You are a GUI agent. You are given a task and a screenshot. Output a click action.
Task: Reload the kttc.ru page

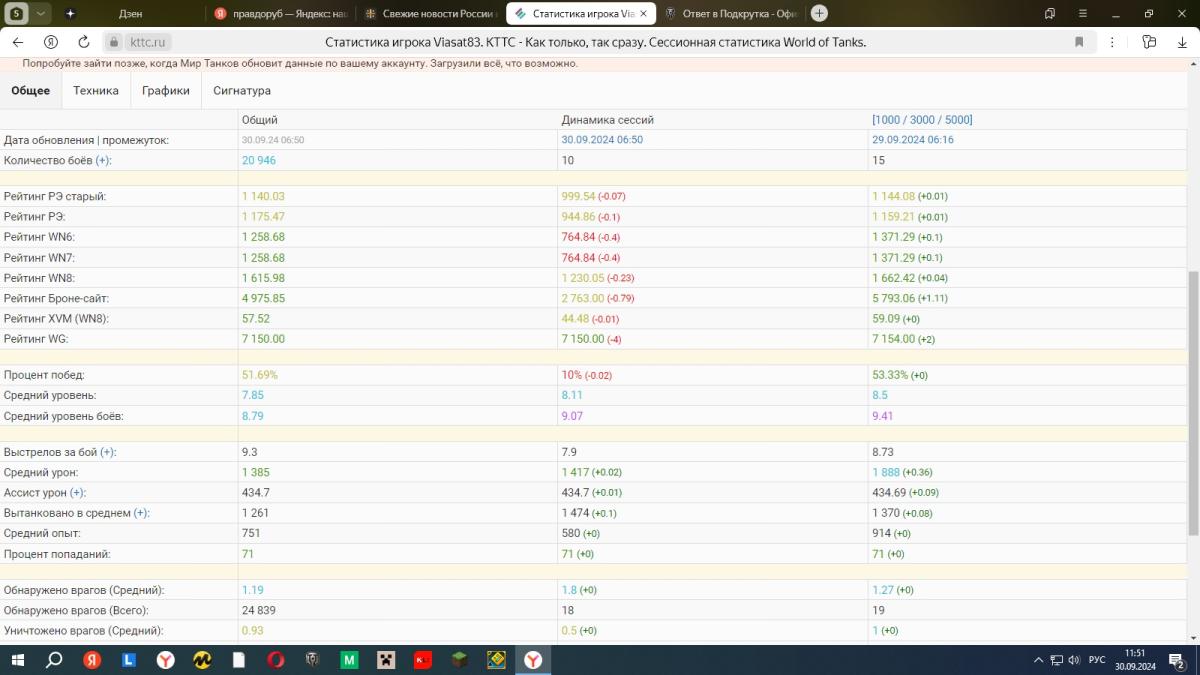84,42
